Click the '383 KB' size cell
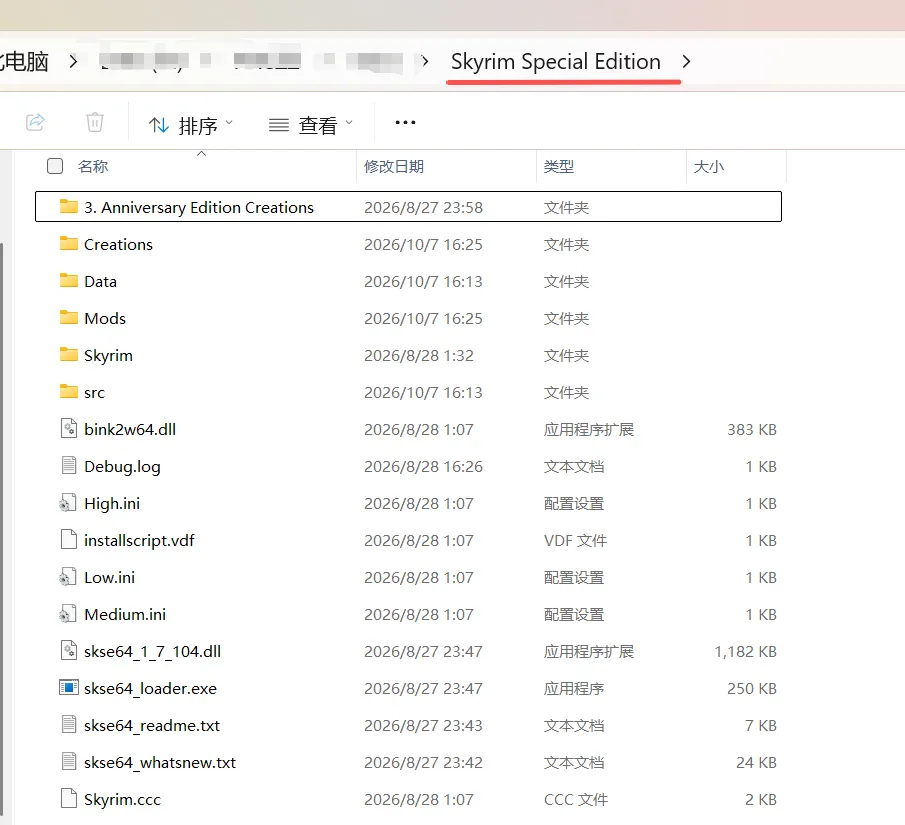The image size is (905, 825). (751, 430)
